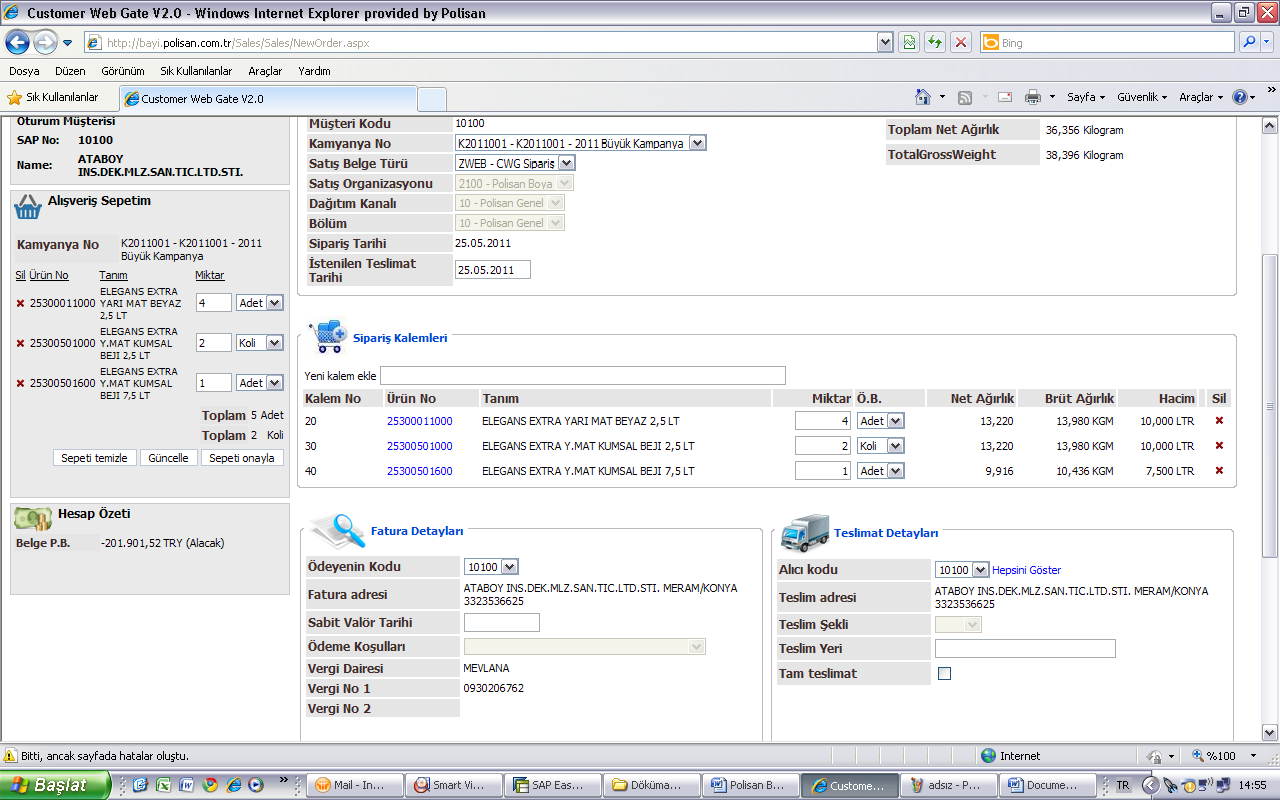Delete order line 20 using Sil X

[1219, 420]
